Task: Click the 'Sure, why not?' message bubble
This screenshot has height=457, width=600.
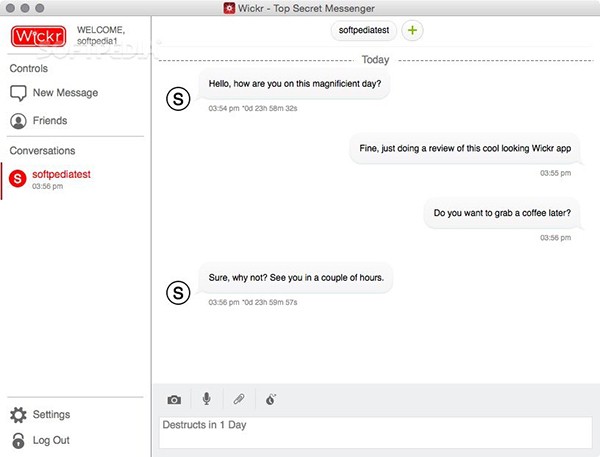Action: [296, 278]
